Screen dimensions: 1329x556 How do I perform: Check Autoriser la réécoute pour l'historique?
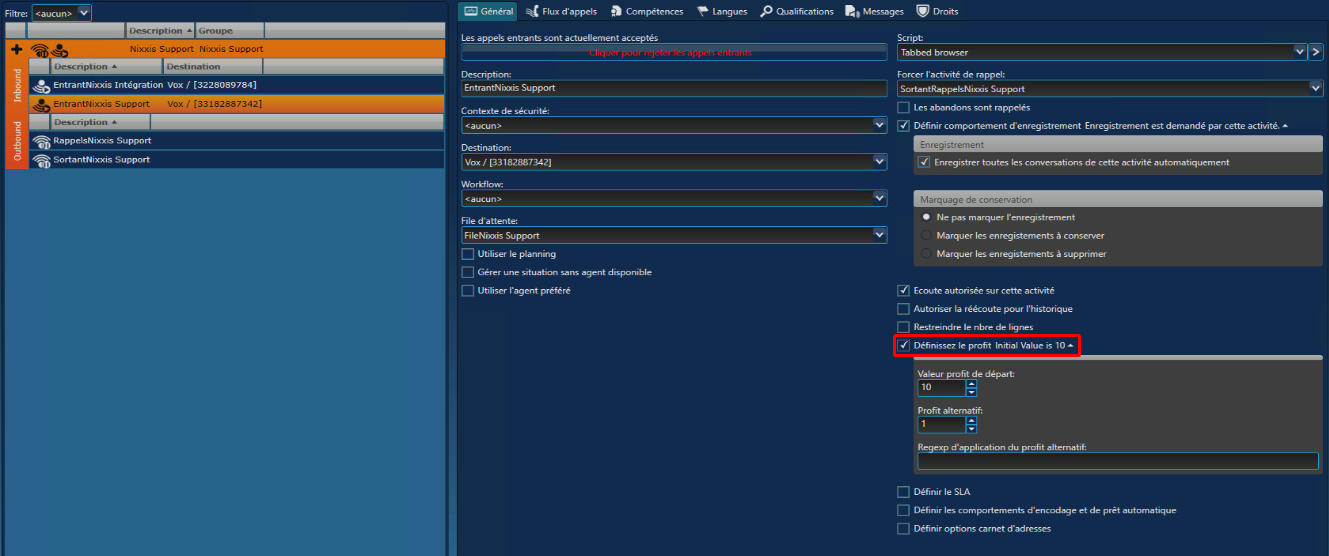[904, 309]
